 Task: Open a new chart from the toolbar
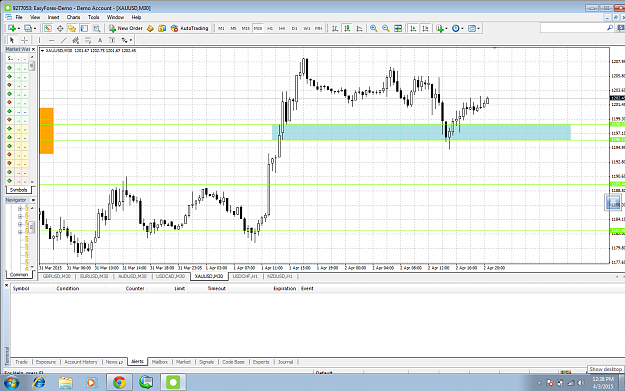[12, 28]
